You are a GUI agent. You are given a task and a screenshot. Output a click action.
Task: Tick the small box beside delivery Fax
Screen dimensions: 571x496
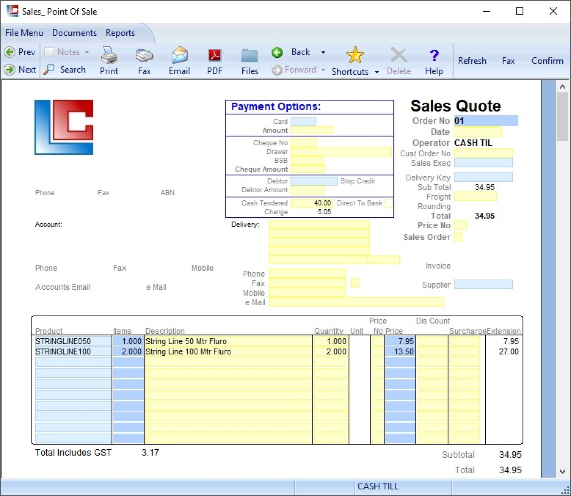point(355,283)
